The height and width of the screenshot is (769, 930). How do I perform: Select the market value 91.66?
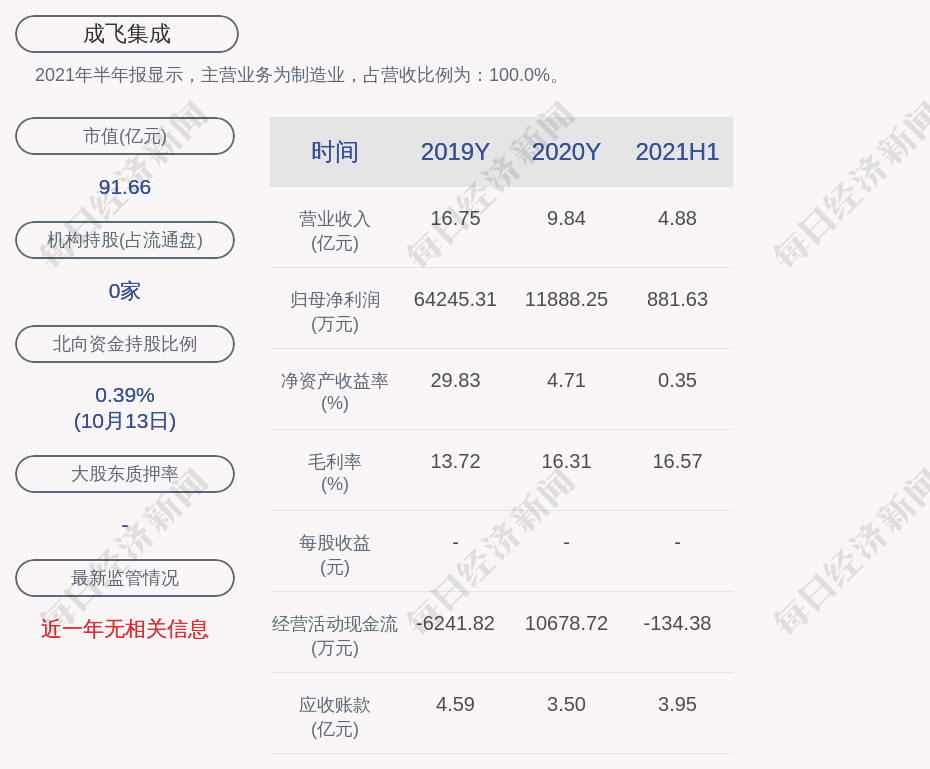(125, 187)
